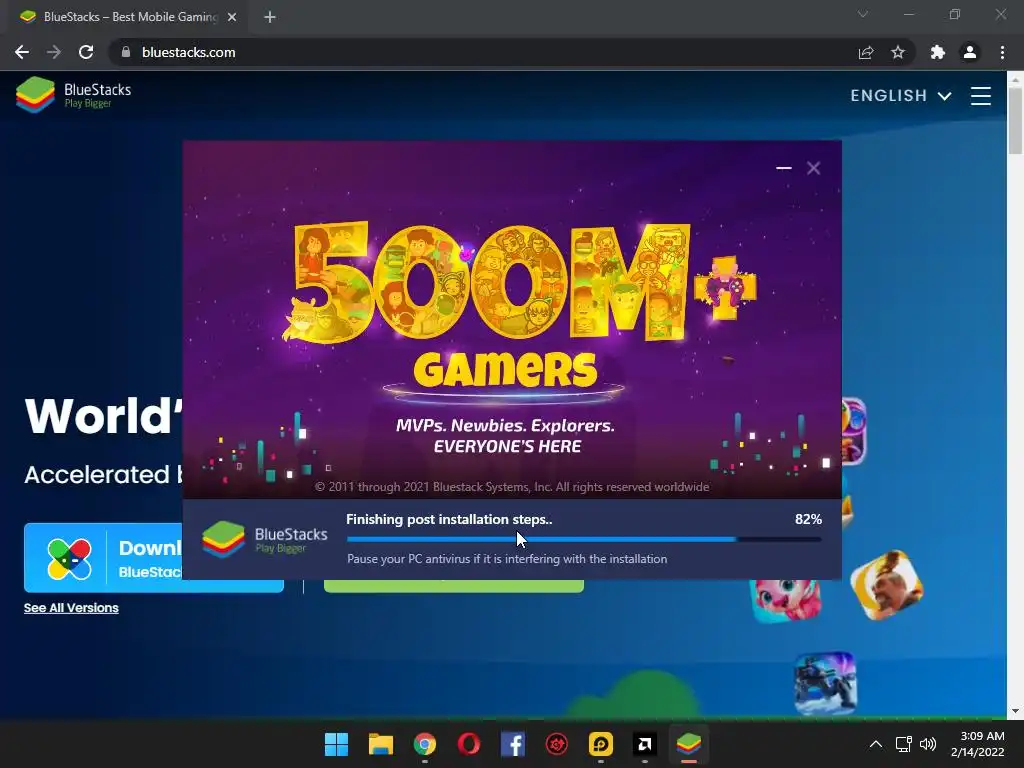Show hidden system tray icons
This screenshot has height=768, width=1024.
[876, 744]
